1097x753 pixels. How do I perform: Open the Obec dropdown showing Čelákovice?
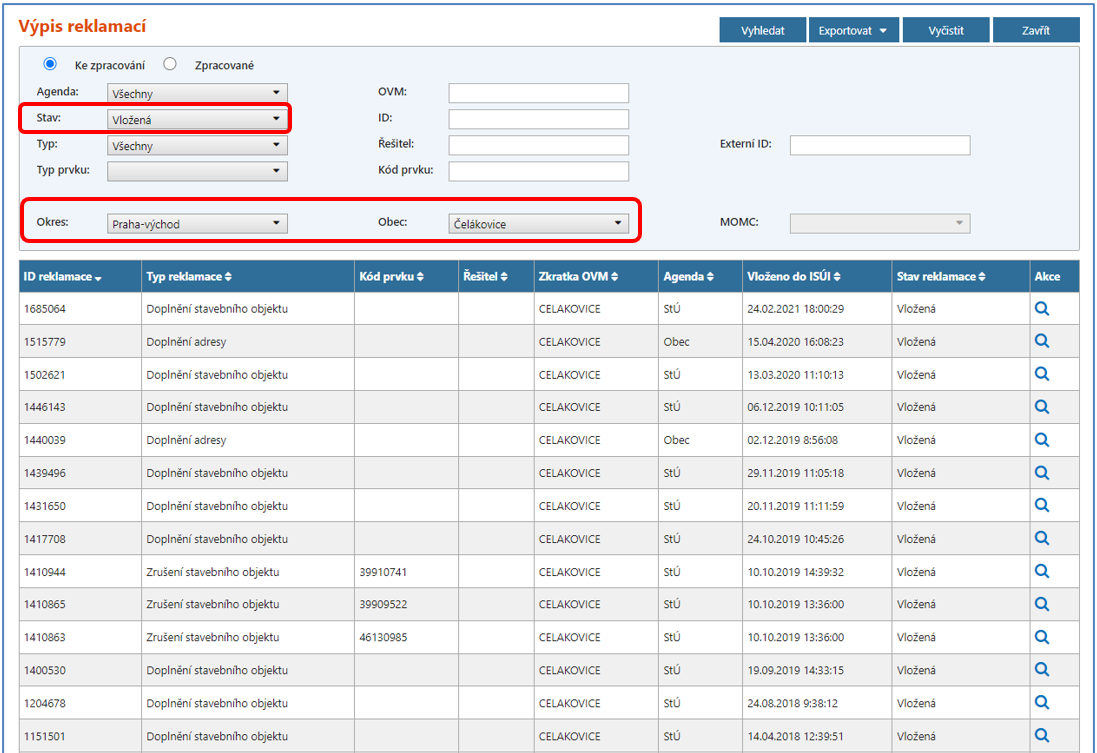(538, 224)
